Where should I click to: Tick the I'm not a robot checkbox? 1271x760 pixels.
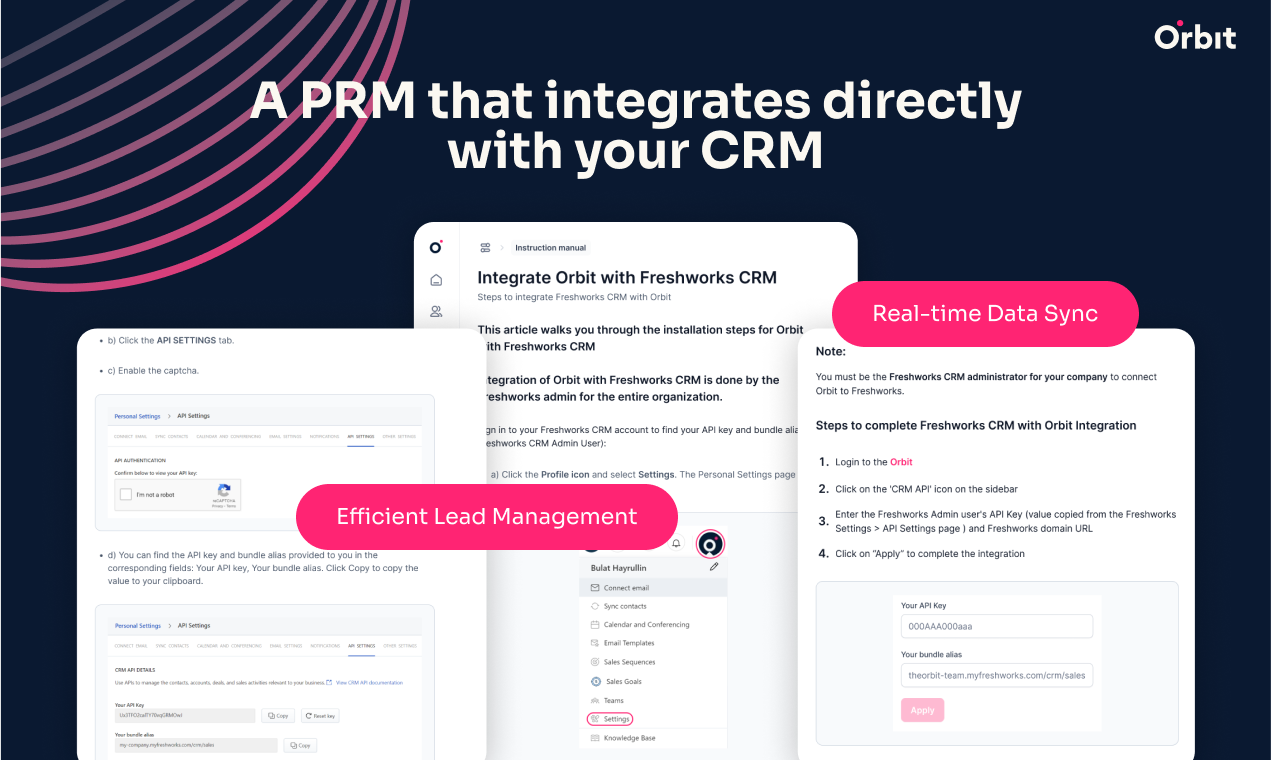[x=125, y=495]
